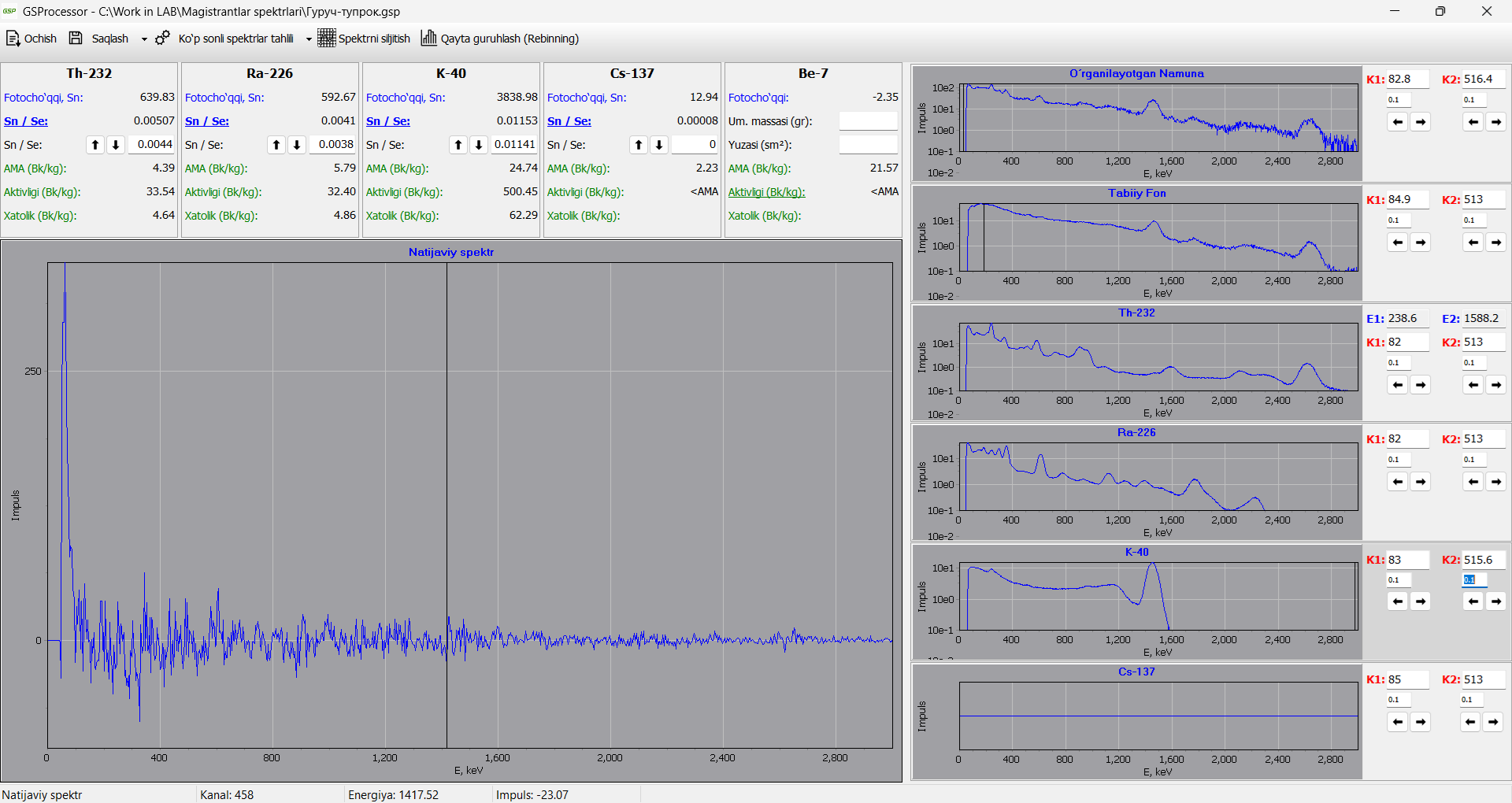Click Ra-226 spectrum K1 right arrow

tap(1421, 482)
